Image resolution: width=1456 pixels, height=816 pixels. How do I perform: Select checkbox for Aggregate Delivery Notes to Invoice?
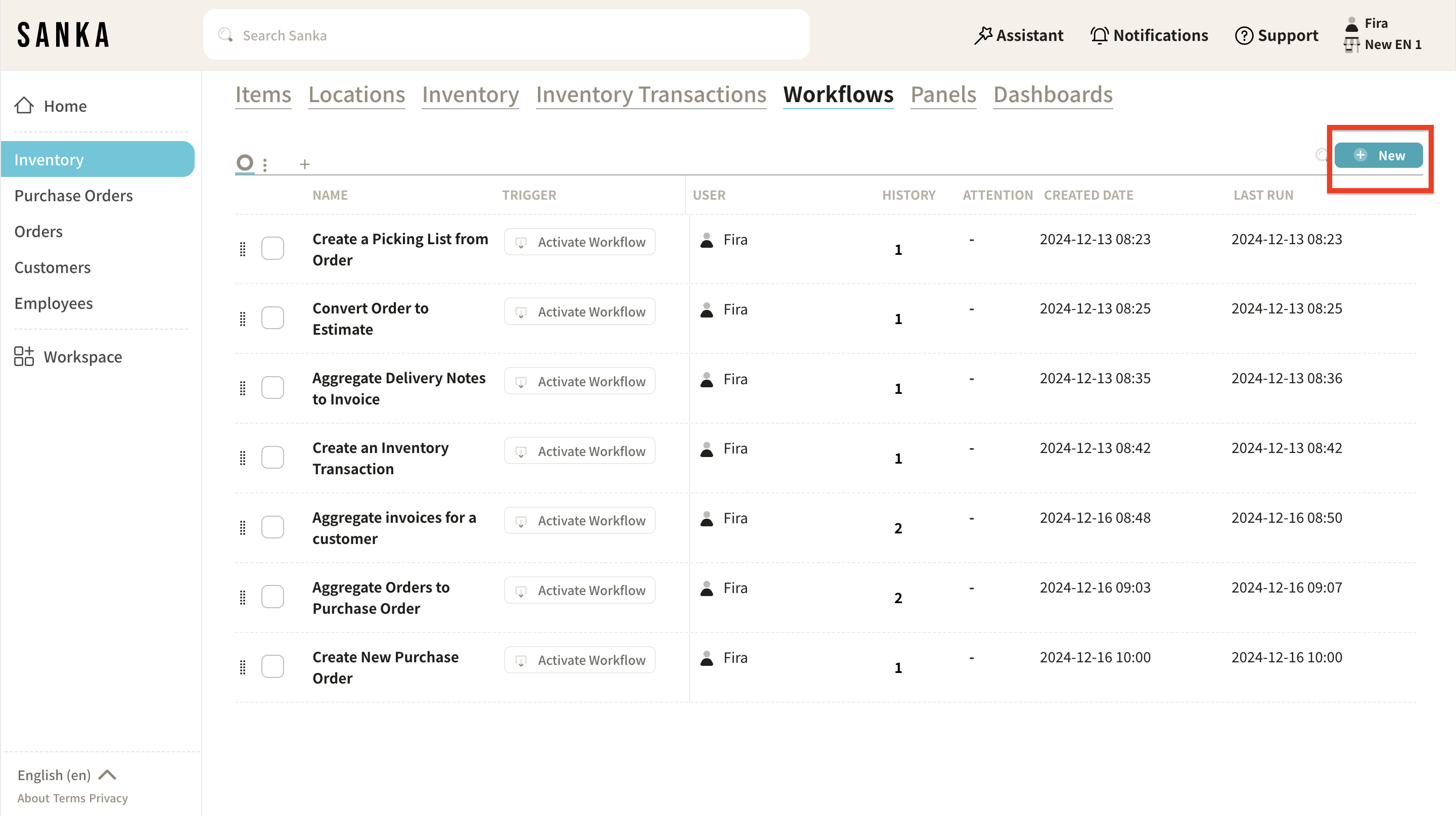272,388
